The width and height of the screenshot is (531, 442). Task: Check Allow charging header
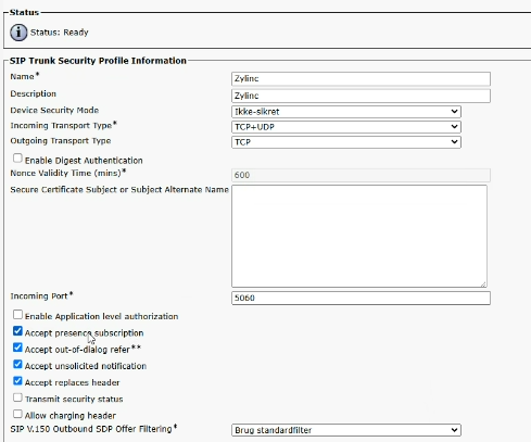pos(18,414)
